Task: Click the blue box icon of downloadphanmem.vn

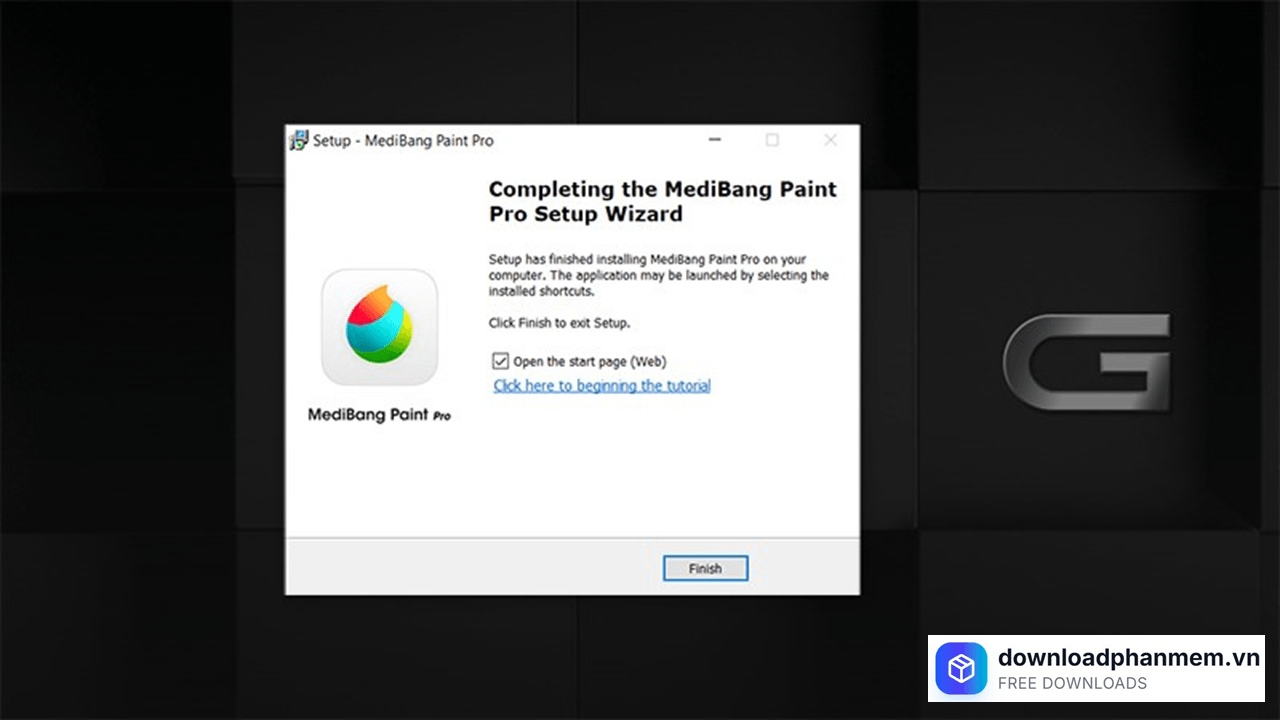Action: (x=961, y=669)
